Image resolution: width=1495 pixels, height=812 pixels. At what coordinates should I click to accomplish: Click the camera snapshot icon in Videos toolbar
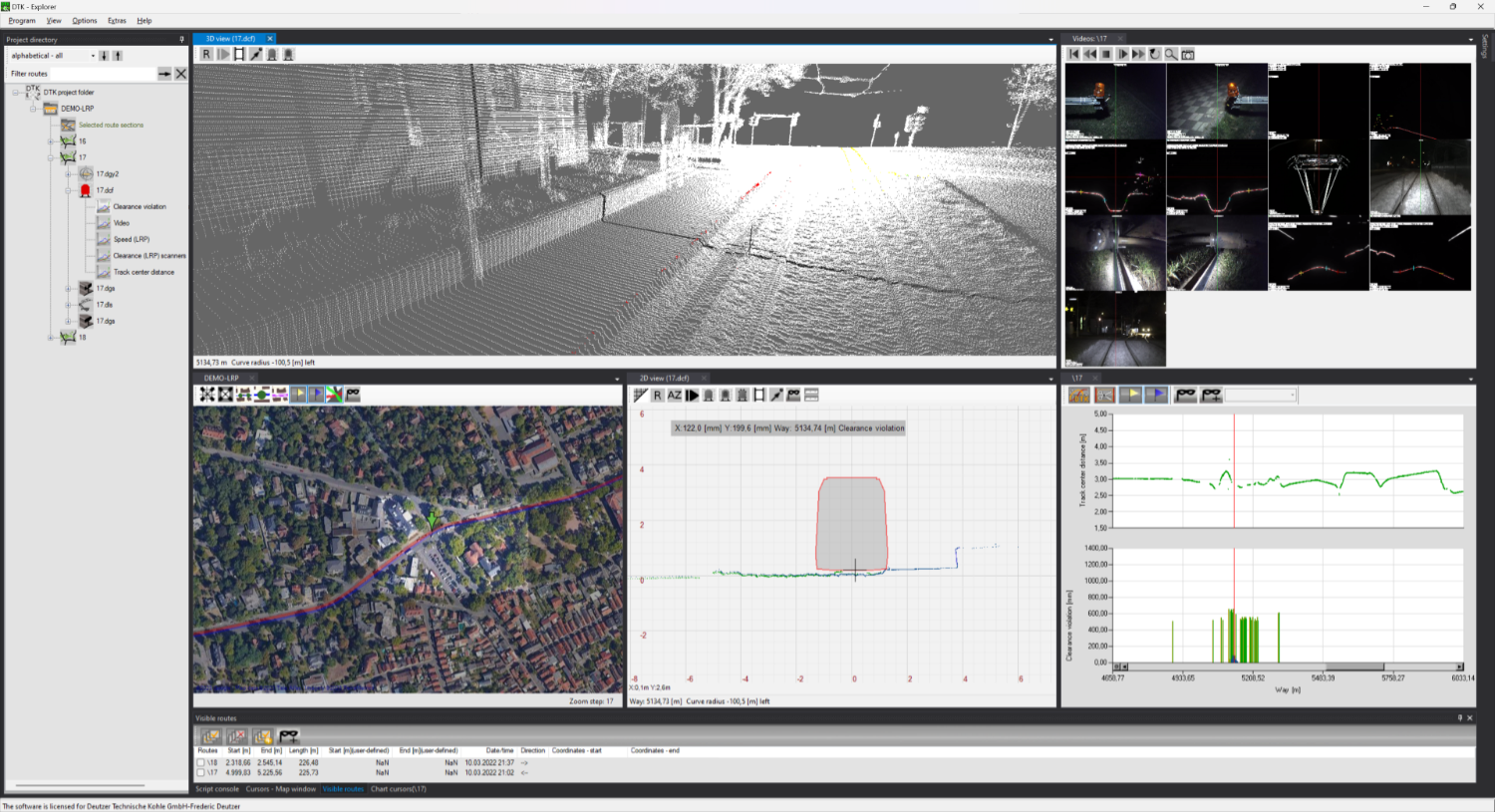click(x=1188, y=54)
